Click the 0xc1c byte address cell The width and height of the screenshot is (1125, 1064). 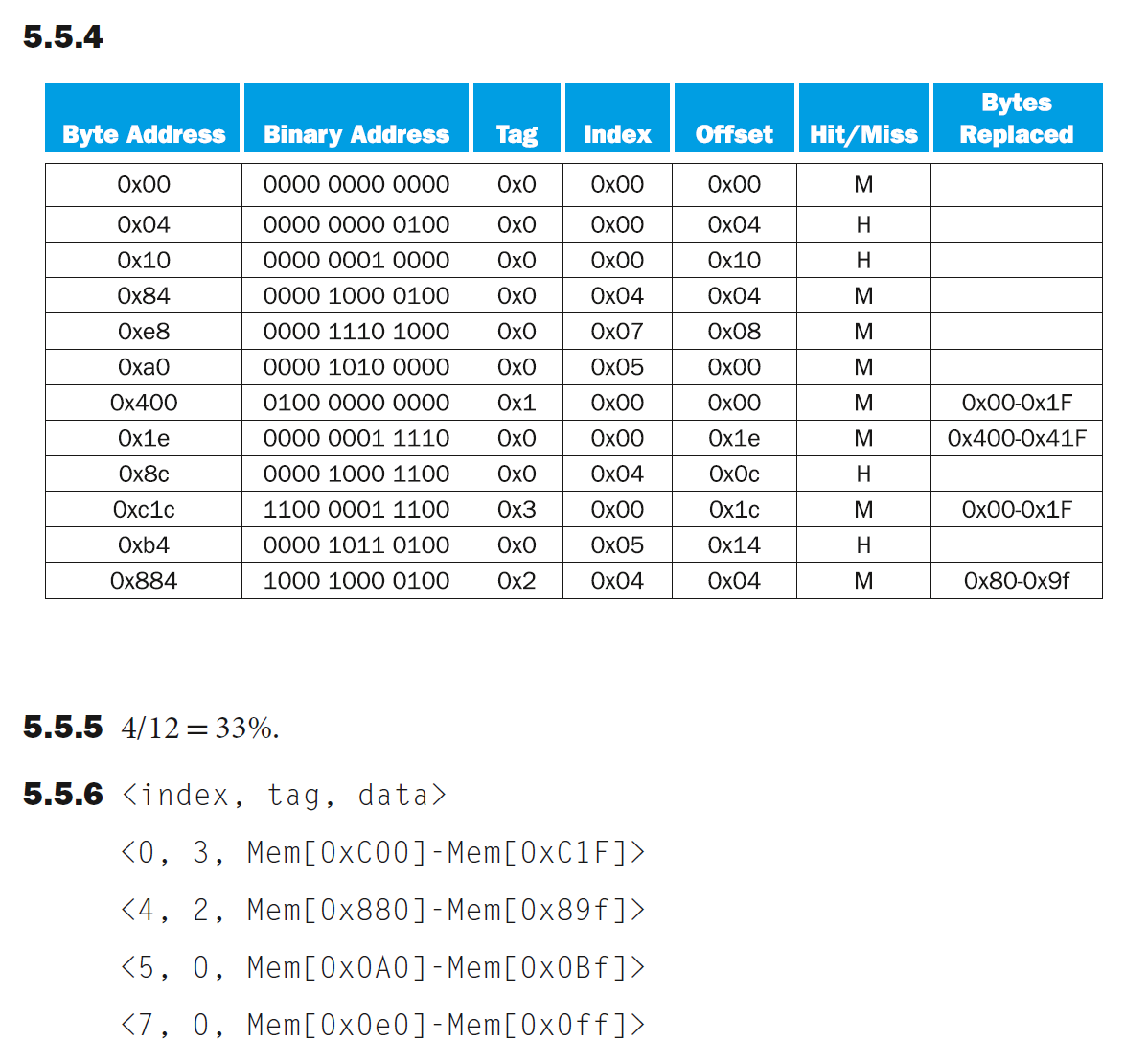point(144,509)
